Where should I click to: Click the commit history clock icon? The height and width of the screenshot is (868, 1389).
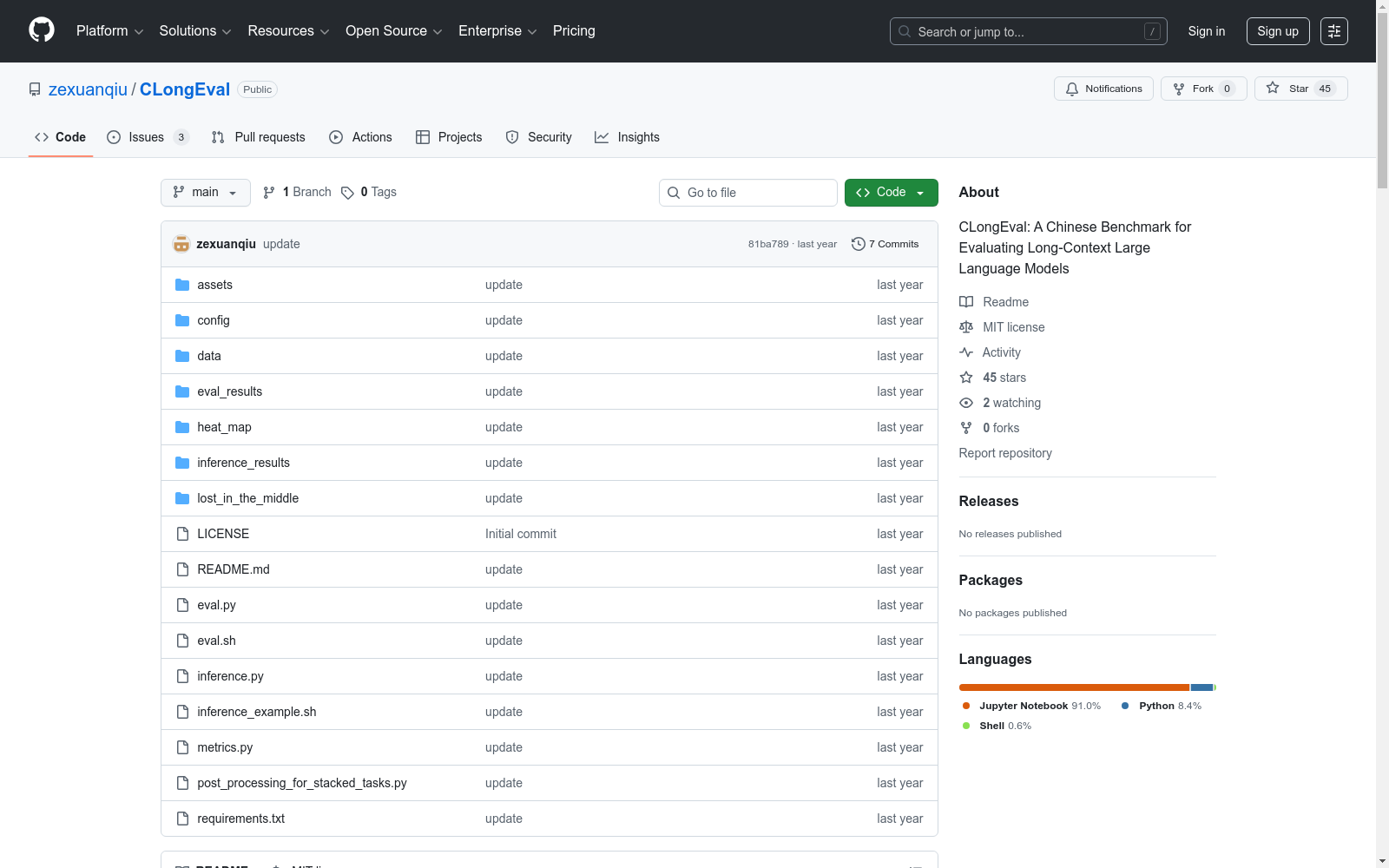click(x=859, y=244)
